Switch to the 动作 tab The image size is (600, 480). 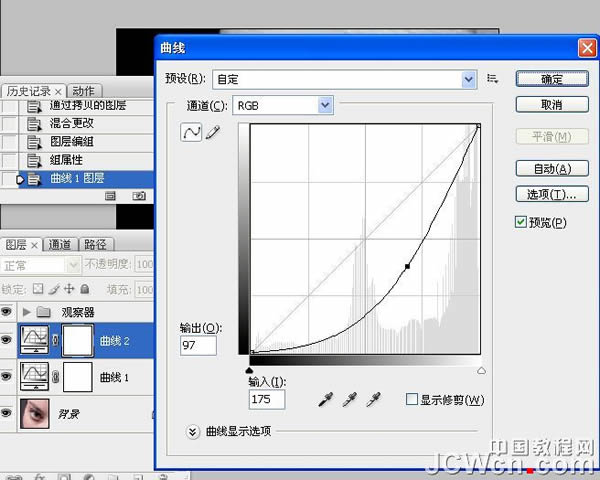tap(84, 91)
